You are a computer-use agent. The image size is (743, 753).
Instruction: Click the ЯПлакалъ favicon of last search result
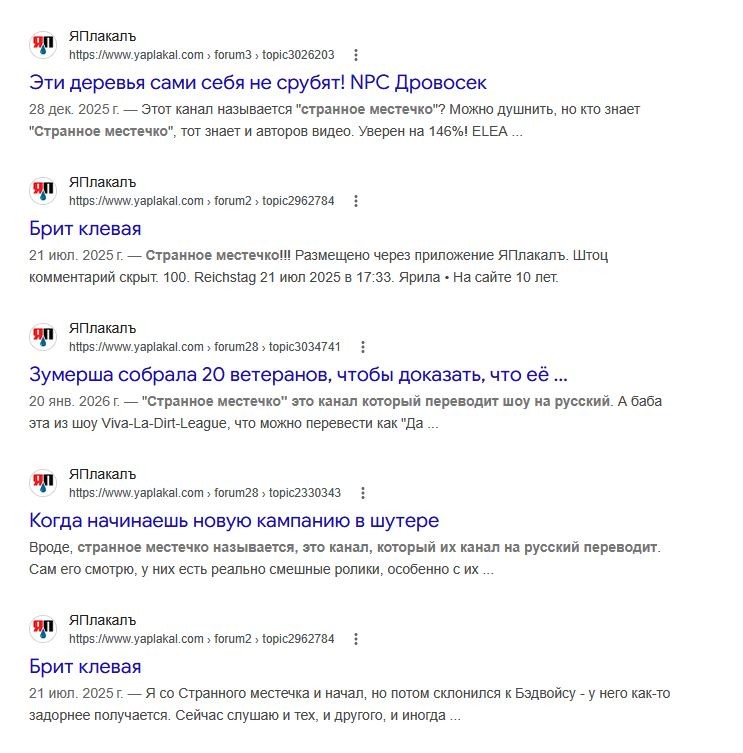coord(43,629)
